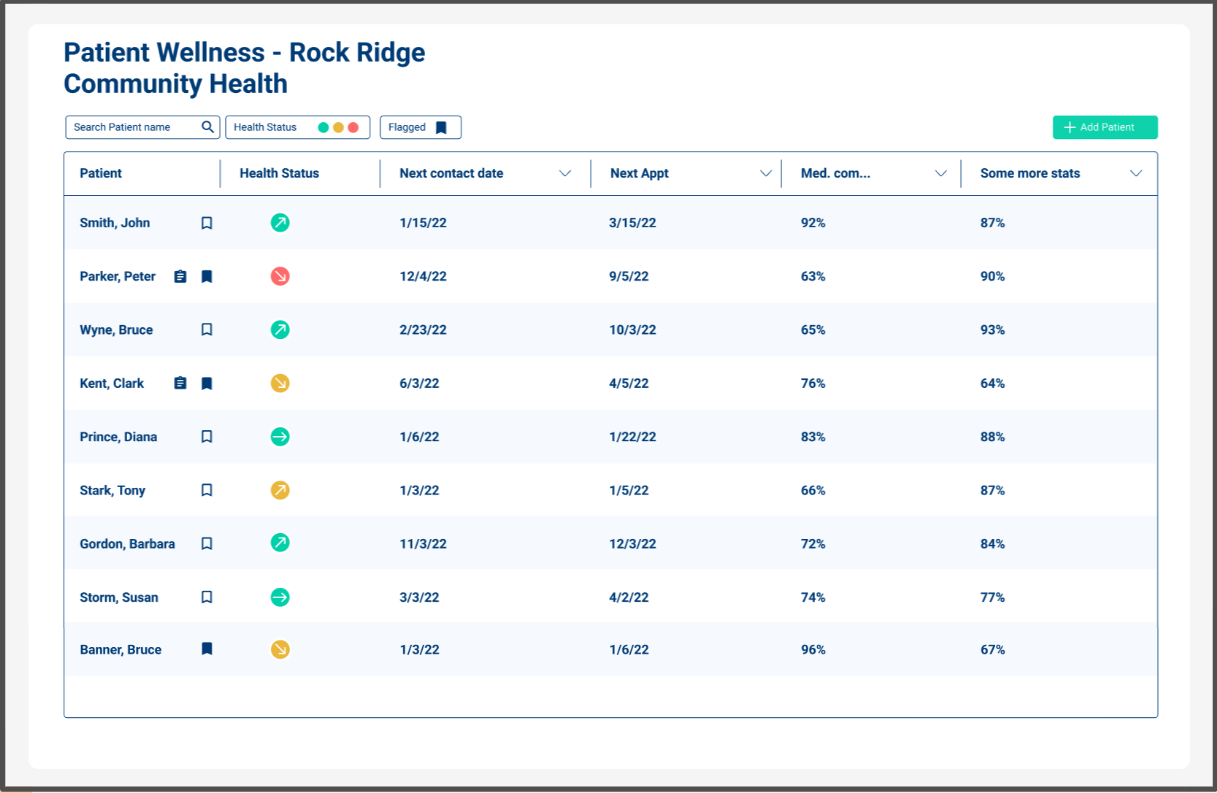1217x793 pixels.
Task: Toggle bookmark flag for Kent, Clark
Action: (207, 383)
